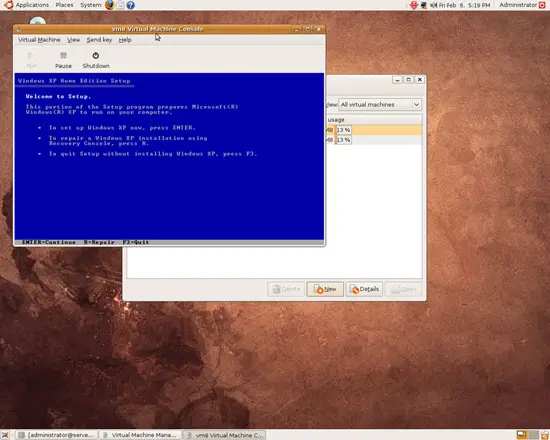Viewport: 550px width, 440px height.
Task: Open the network monitor tray icon
Action: 424,5
